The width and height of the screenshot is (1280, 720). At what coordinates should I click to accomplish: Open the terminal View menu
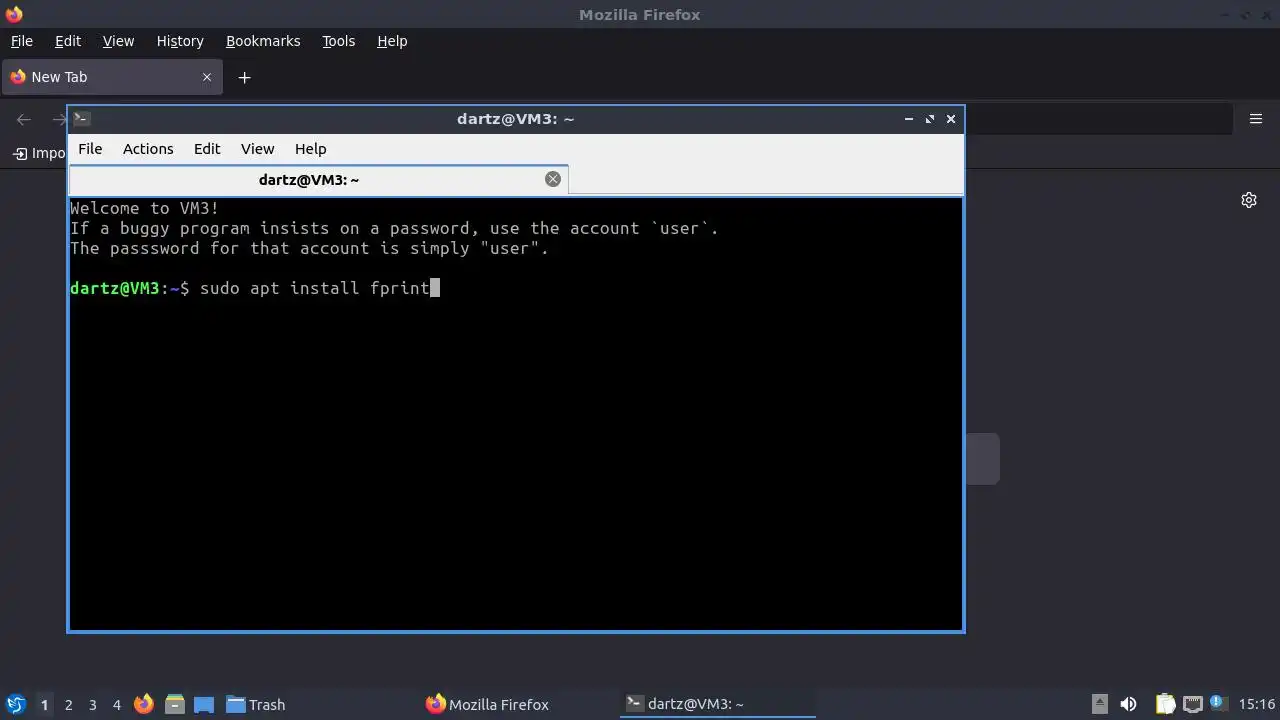point(257,149)
